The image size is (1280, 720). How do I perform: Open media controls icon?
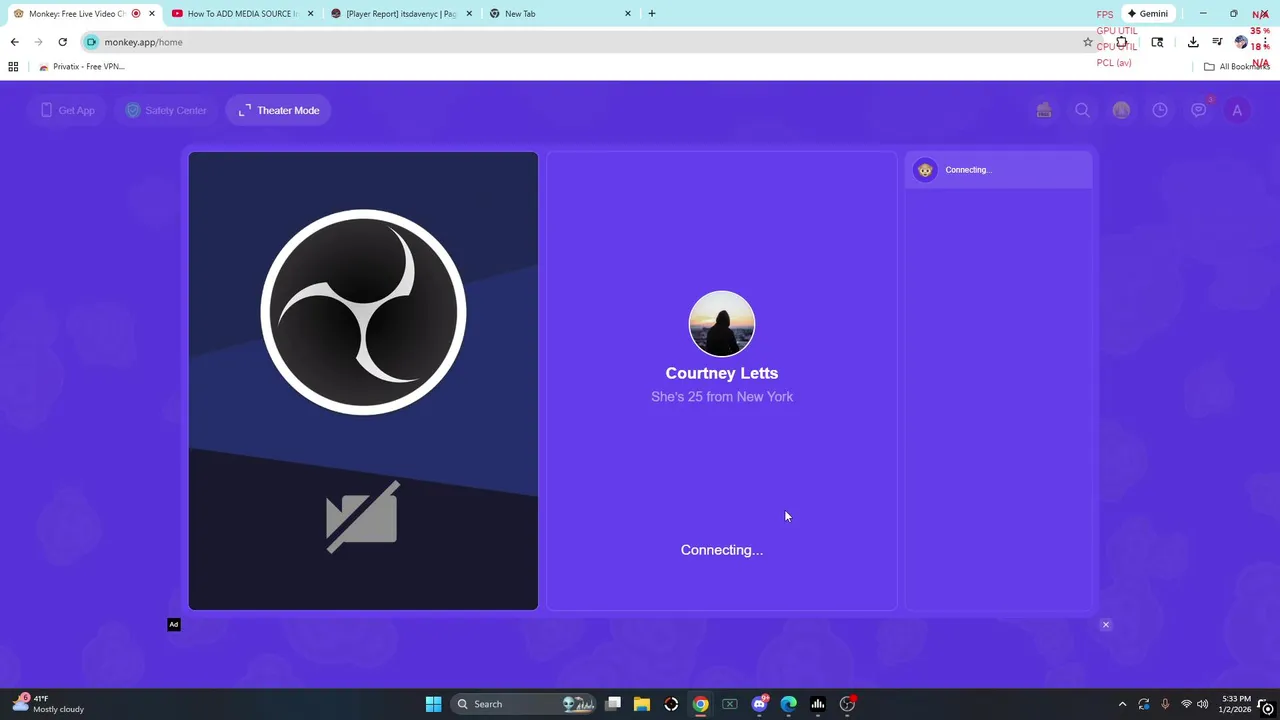[x=1217, y=42]
